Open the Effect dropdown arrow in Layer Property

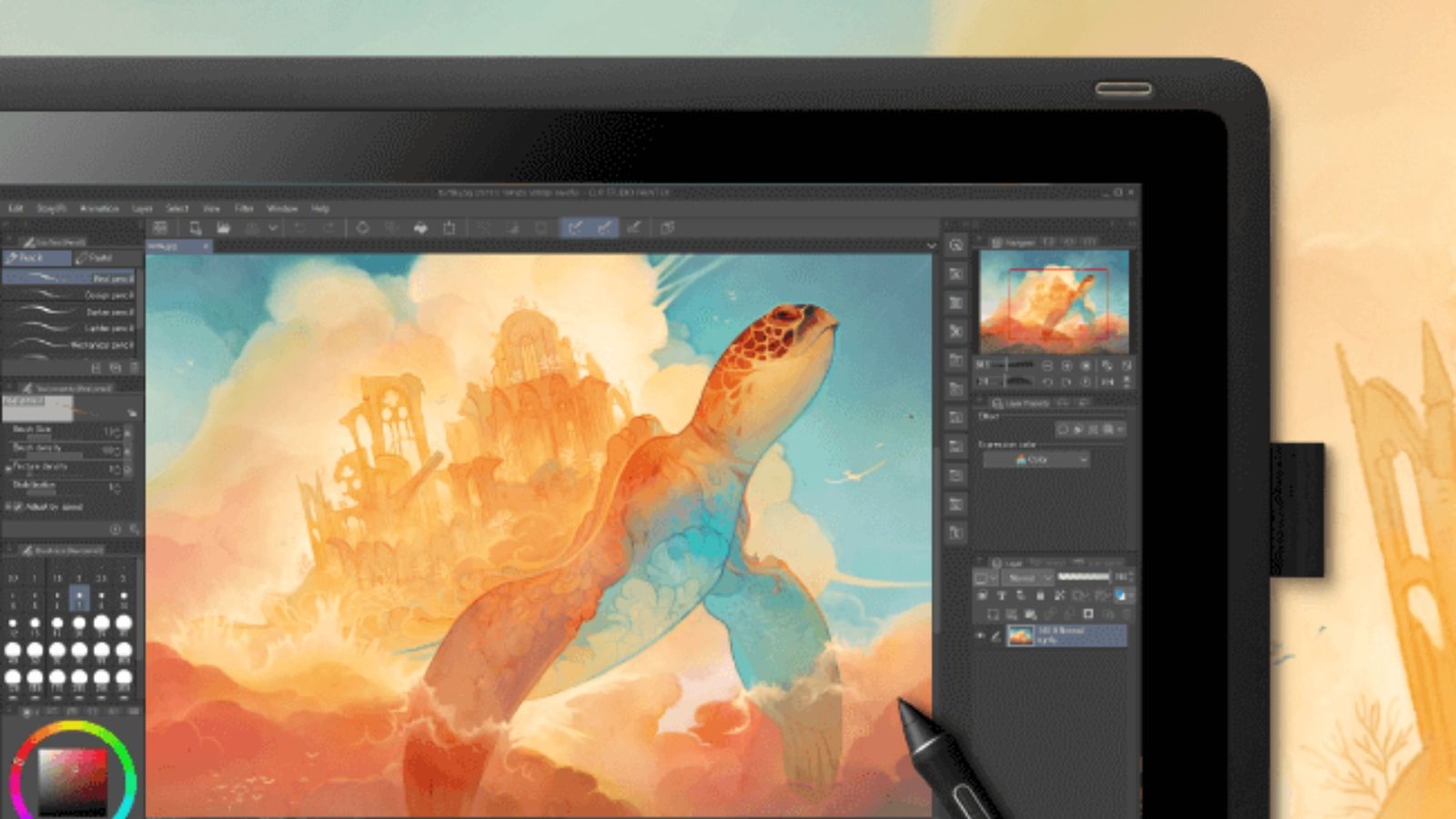[x=1120, y=429]
